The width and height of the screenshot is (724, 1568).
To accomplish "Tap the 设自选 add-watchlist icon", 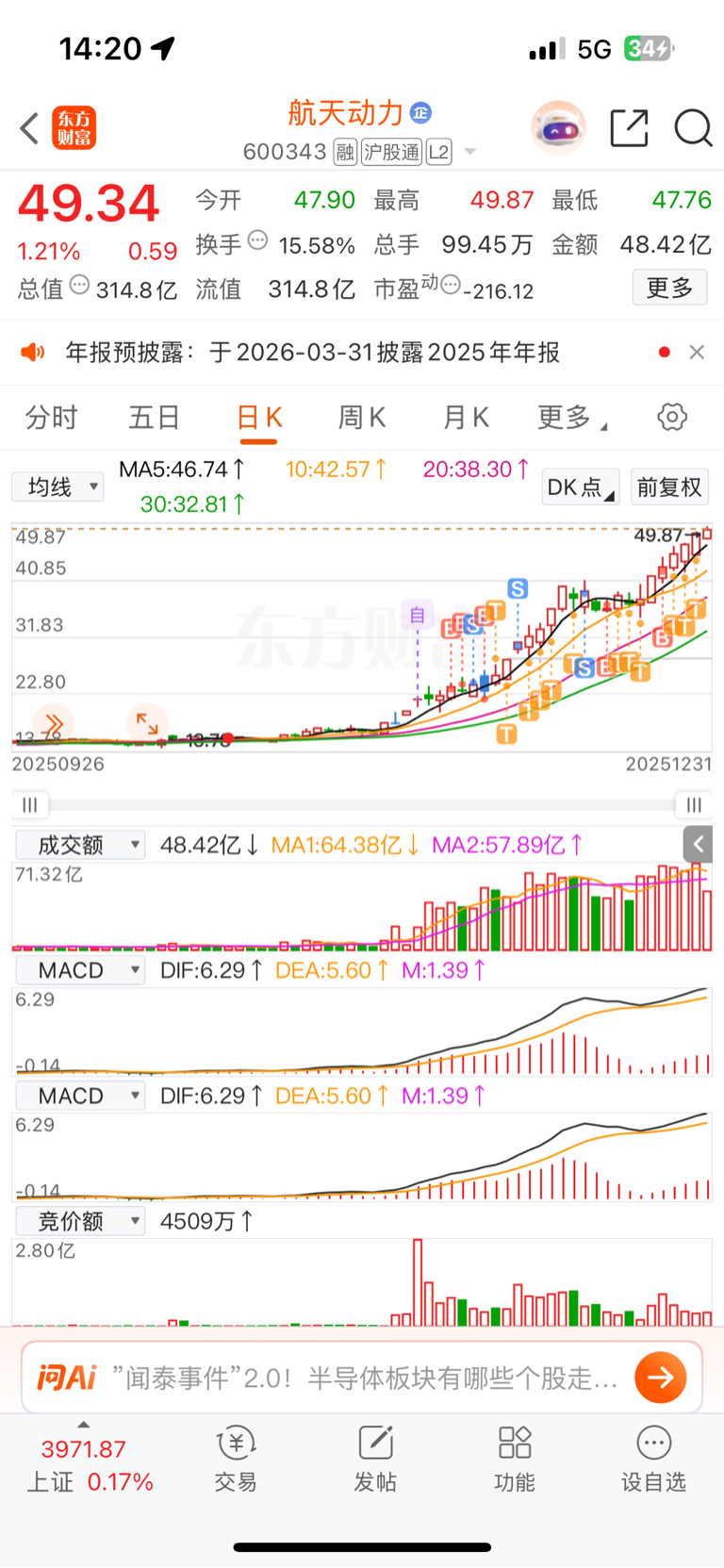I will [x=653, y=1460].
